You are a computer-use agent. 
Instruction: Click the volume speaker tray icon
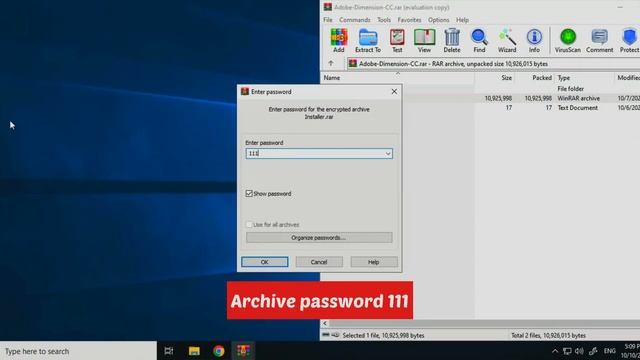tap(579, 351)
